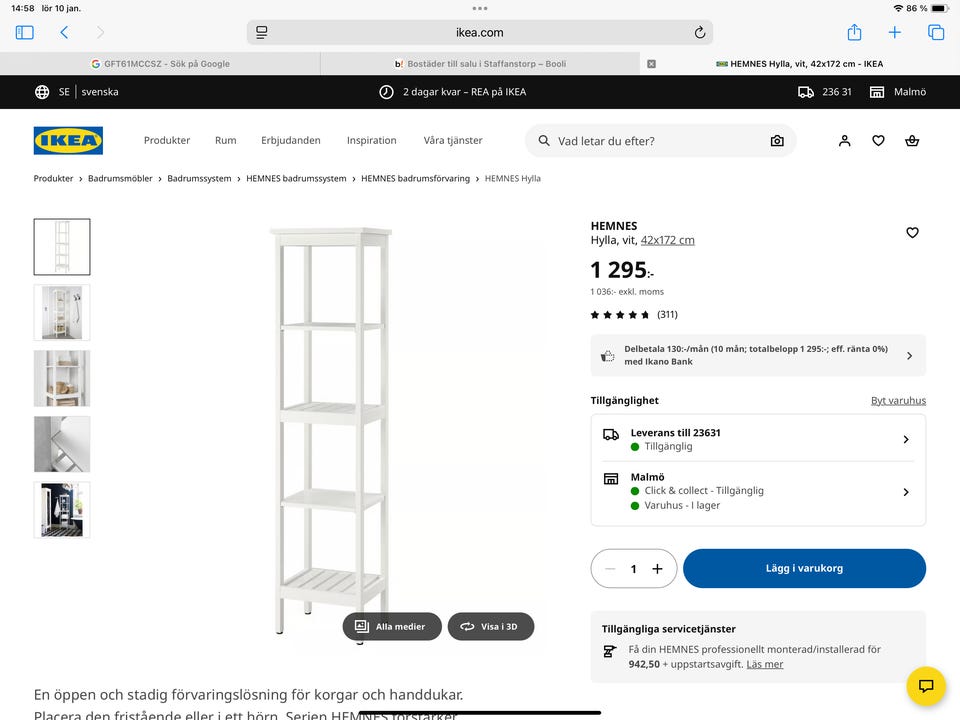The width and height of the screenshot is (960, 720).
Task: Save HEMNES shelf to favorites heart
Action: coord(912,233)
